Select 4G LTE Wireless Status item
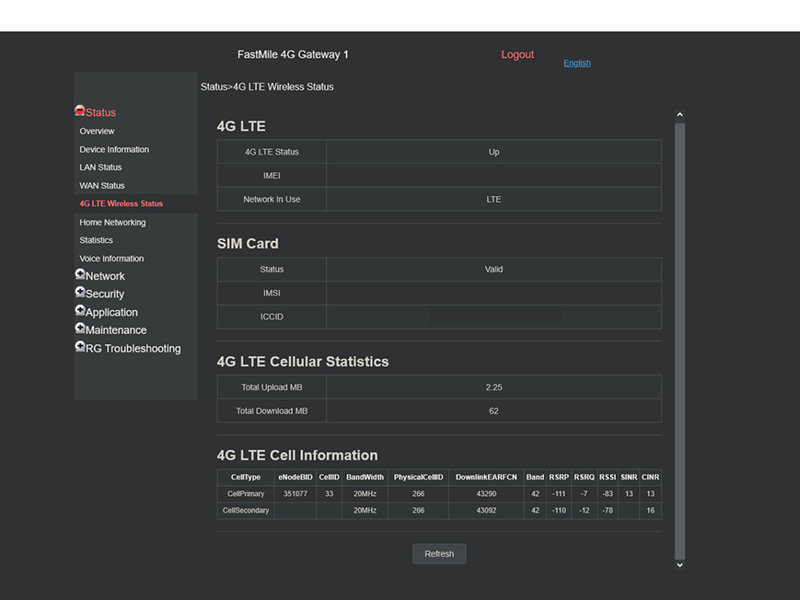This screenshot has height=600, width=800. tap(121, 204)
